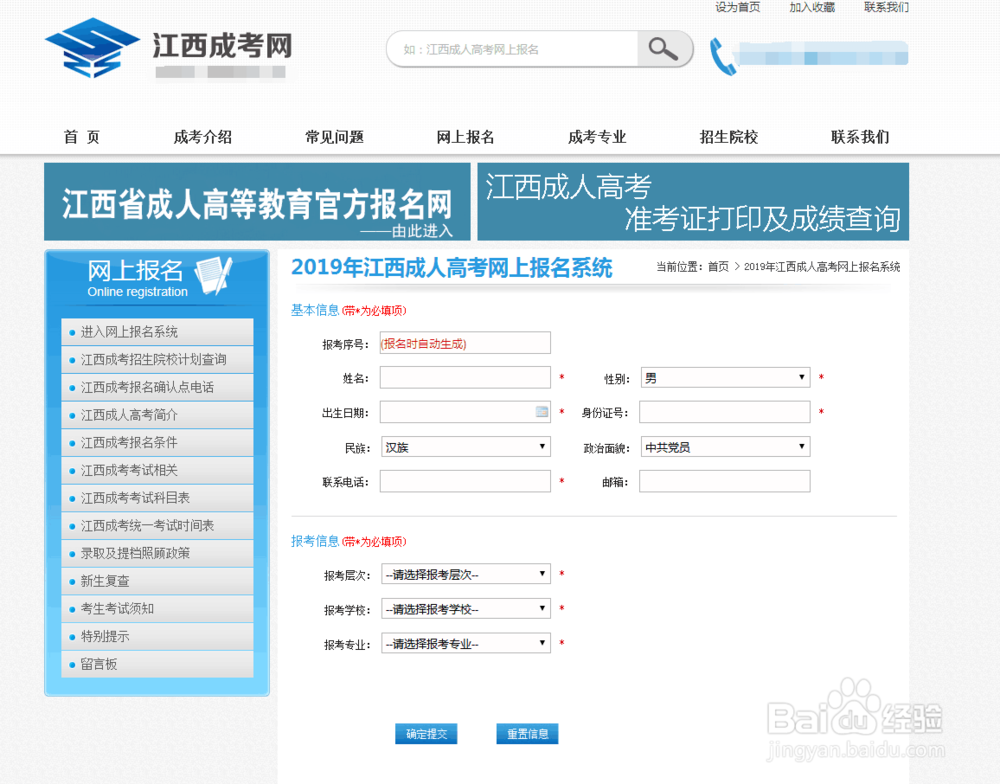The height and width of the screenshot is (784, 1000).
Task: Click the notepad and pen registration icon
Action: coord(214,276)
